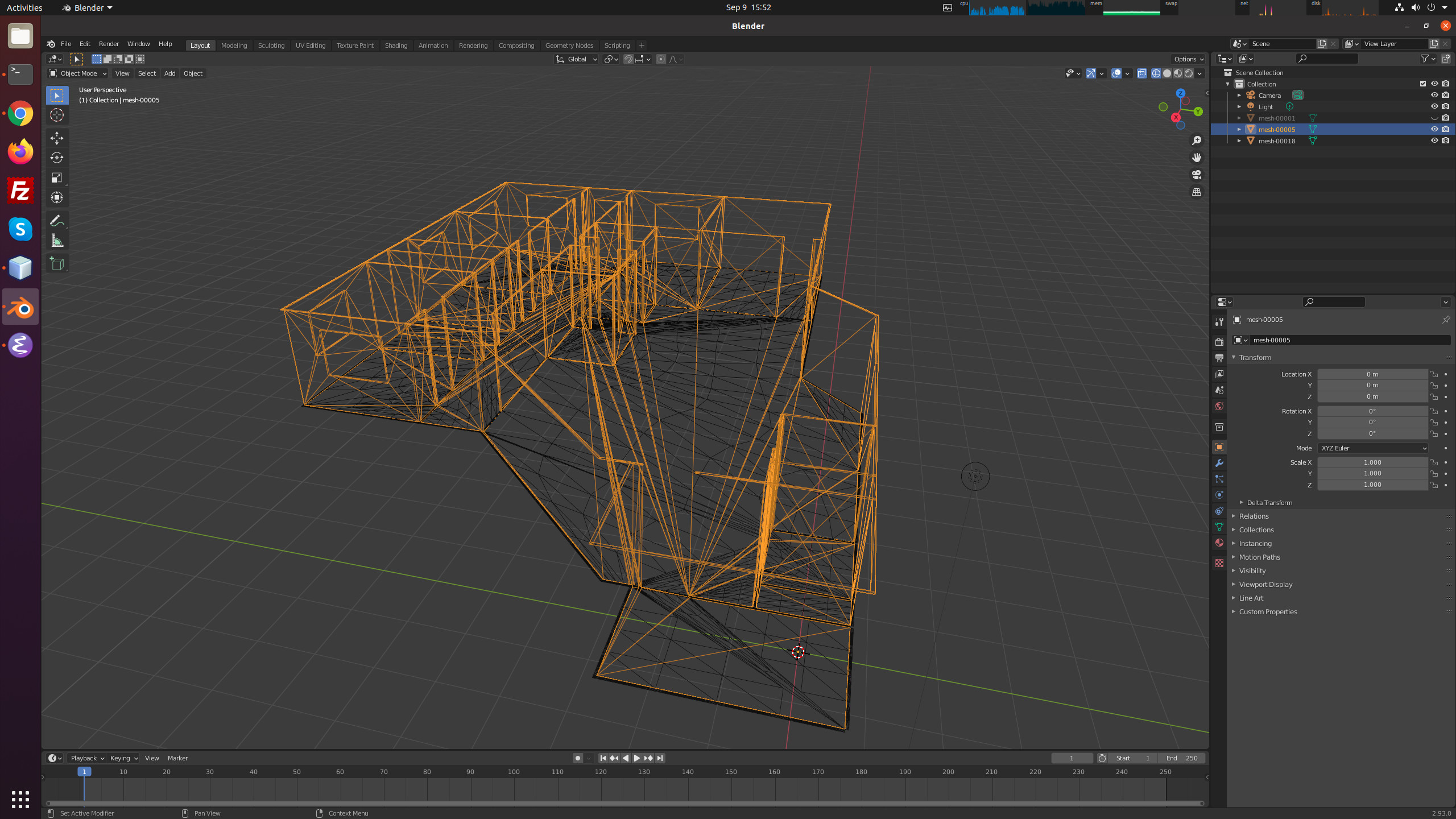Viewport: 1456px width, 819px height.
Task: Activate the Annotate pencil tool
Action: point(56,221)
